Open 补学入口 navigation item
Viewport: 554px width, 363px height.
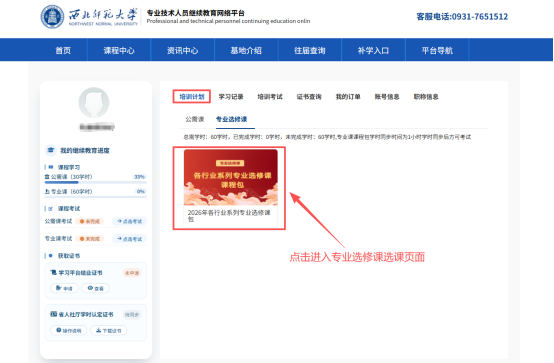(373, 51)
